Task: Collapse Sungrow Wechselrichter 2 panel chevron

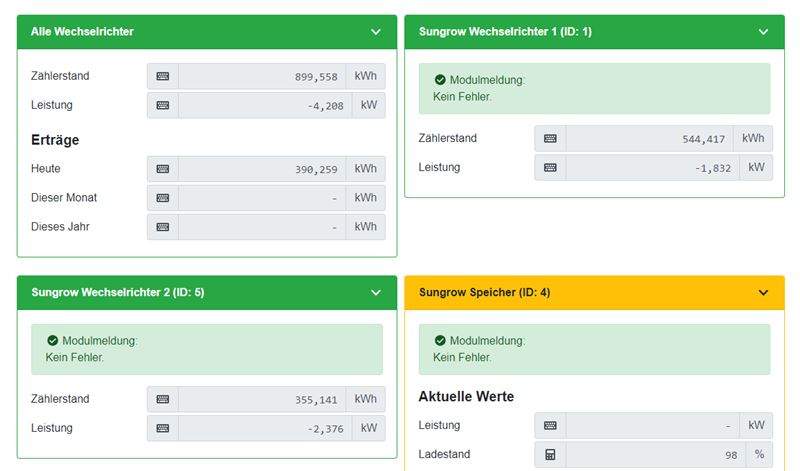Action: [x=376, y=293]
